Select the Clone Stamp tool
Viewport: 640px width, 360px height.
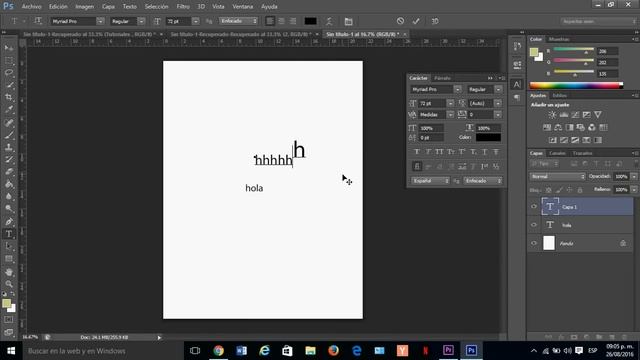point(9,147)
